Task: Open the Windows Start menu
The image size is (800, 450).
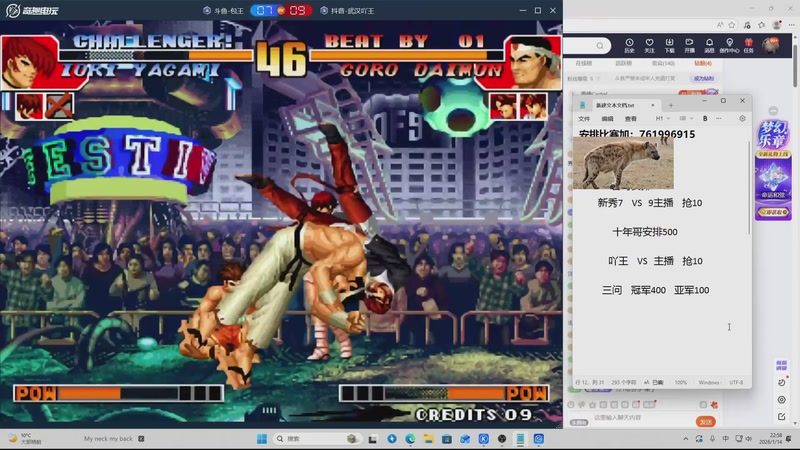Action: 262,439
